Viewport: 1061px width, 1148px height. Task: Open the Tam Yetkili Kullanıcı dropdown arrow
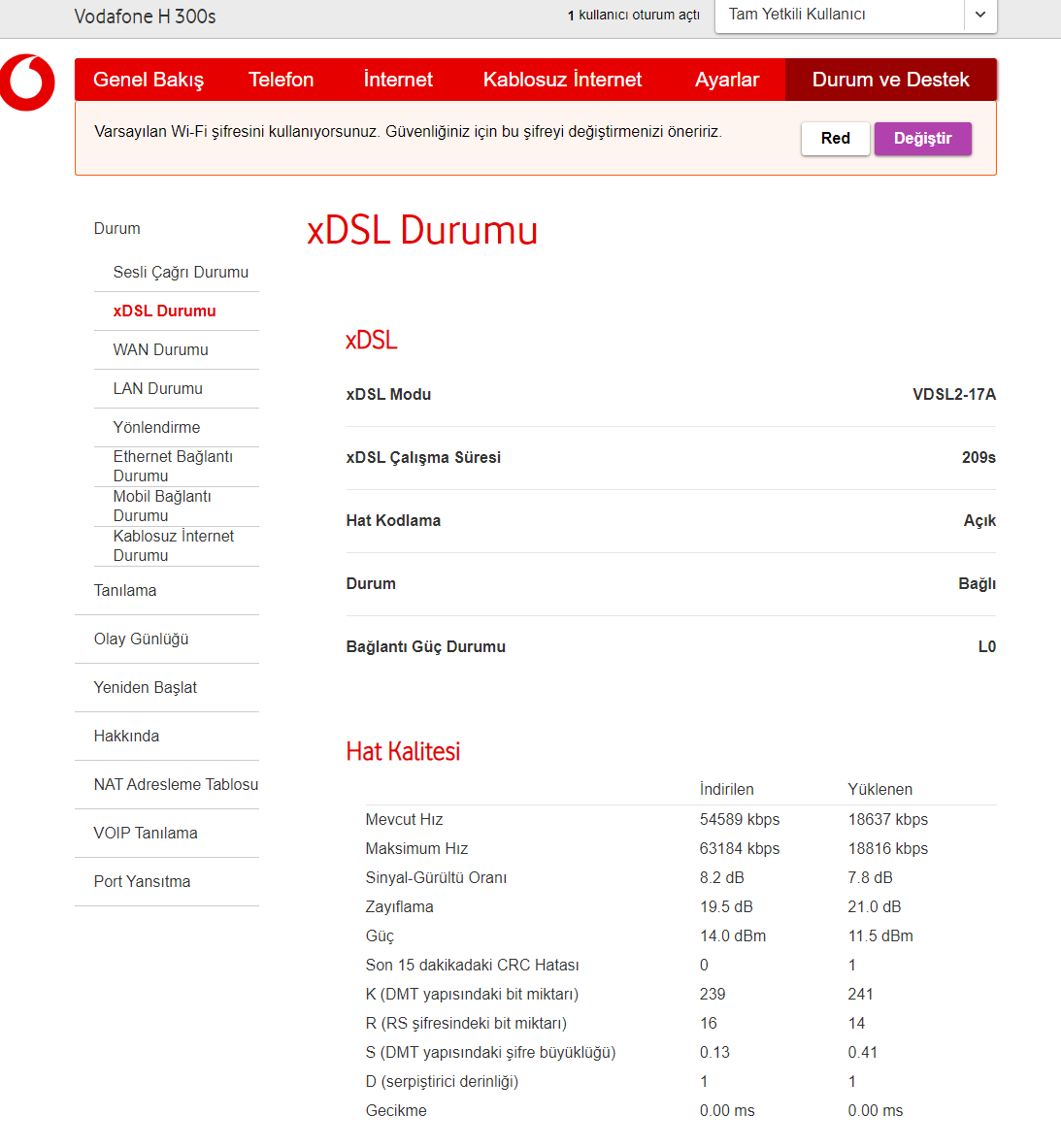pos(980,15)
